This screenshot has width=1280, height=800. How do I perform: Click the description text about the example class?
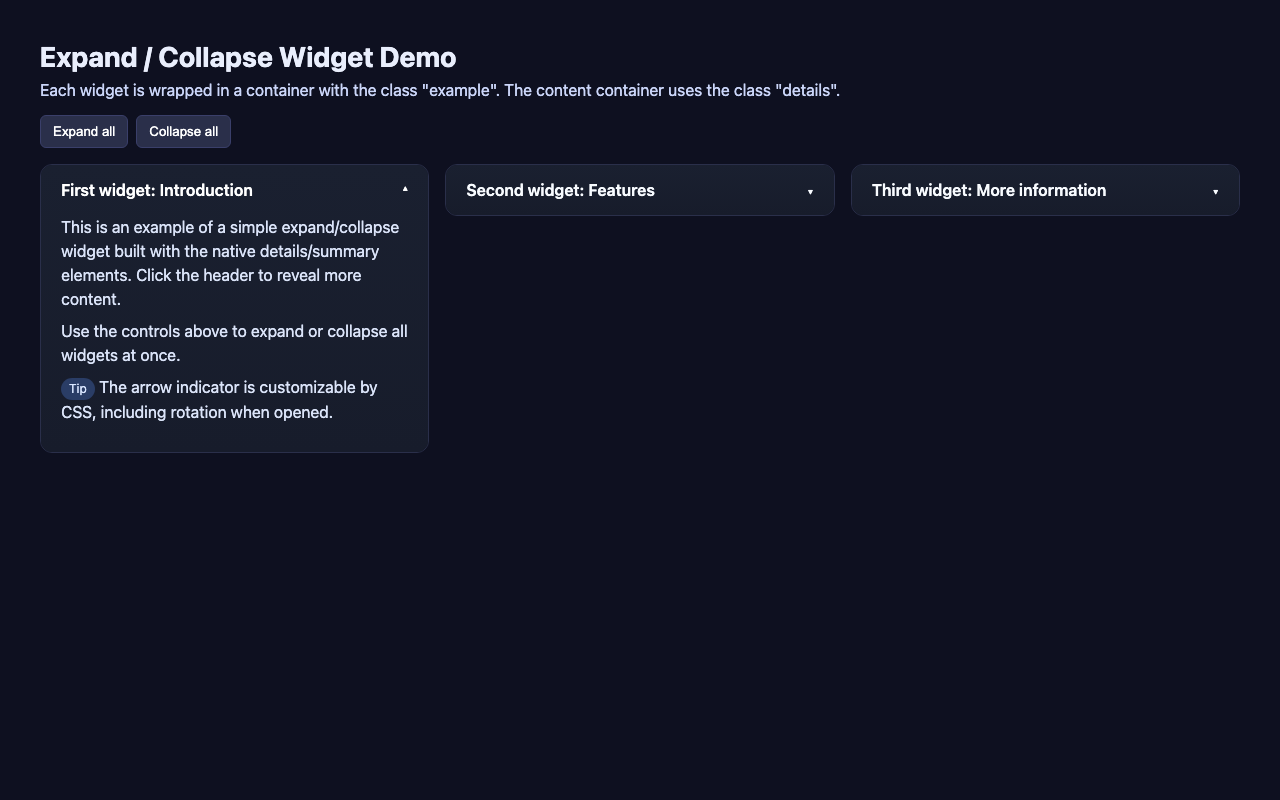tap(439, 90)
